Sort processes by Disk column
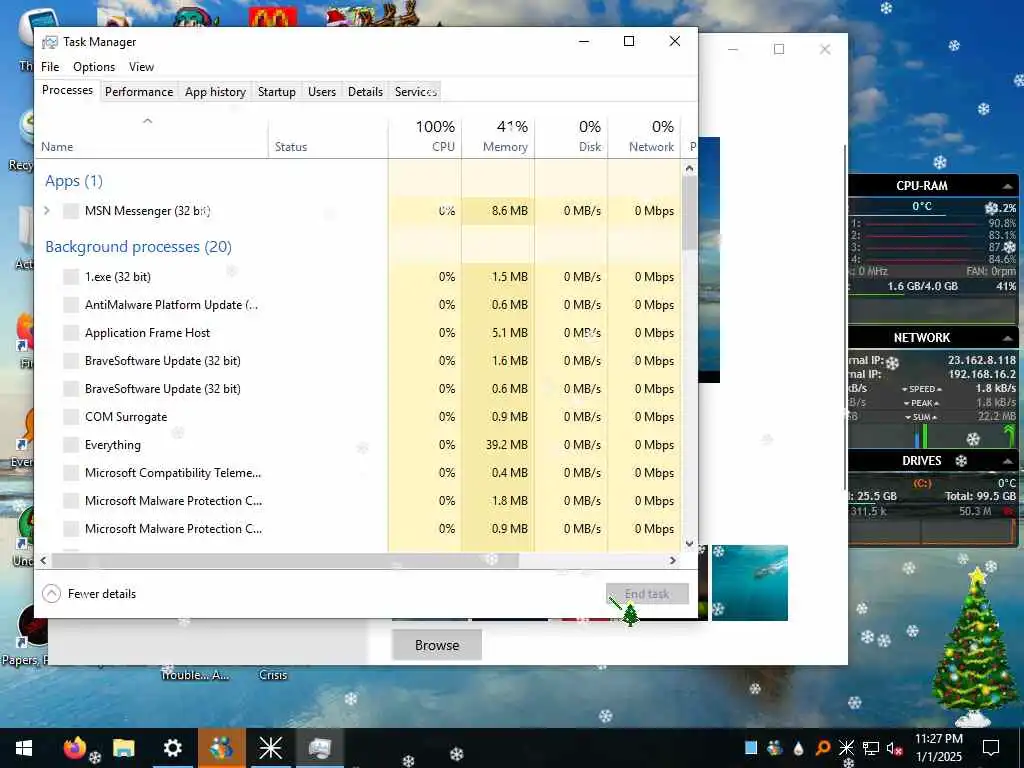This screenshot has height=768, width=1024. coord(571,138)
